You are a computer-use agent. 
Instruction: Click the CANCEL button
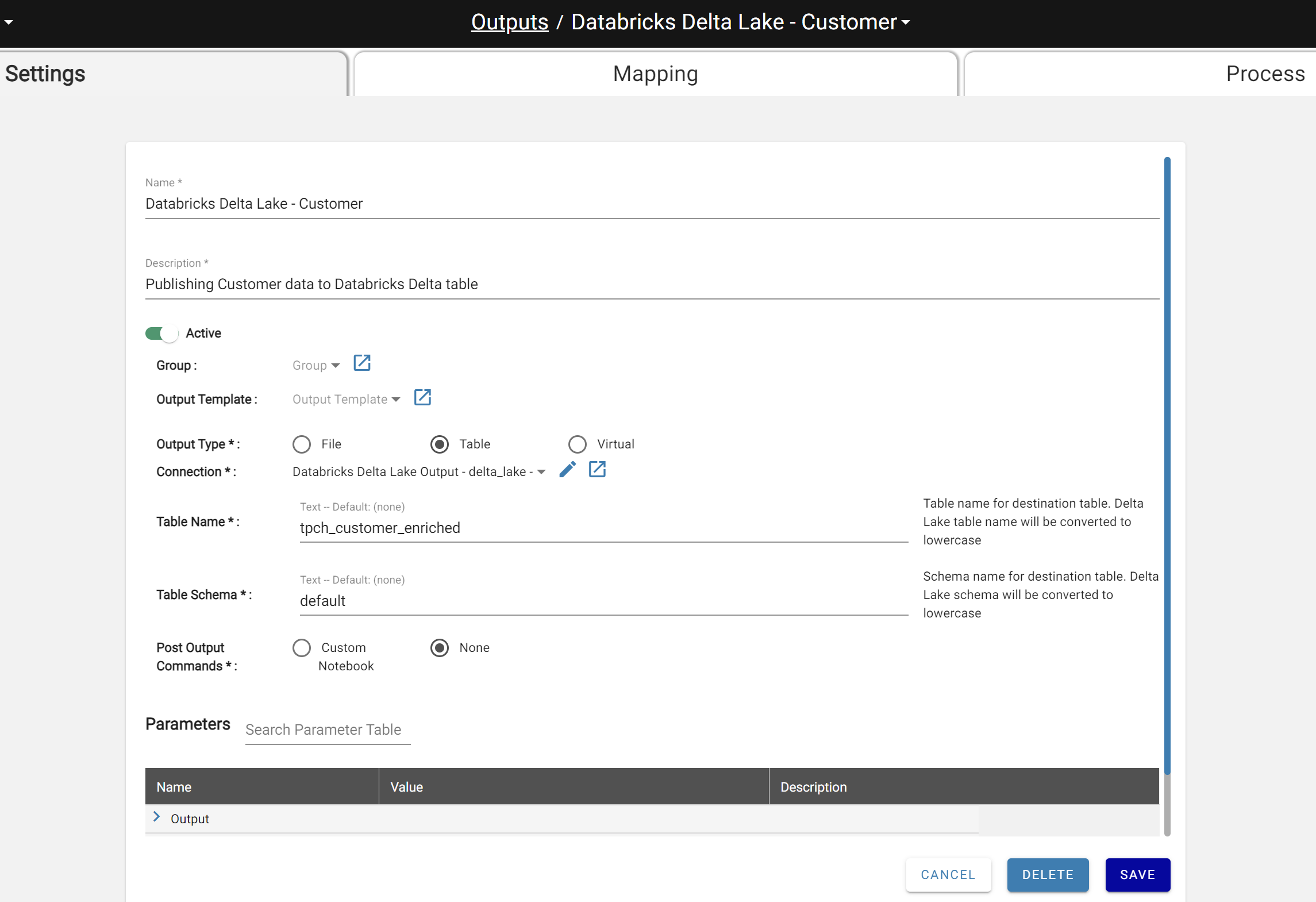tap(948, 874)
